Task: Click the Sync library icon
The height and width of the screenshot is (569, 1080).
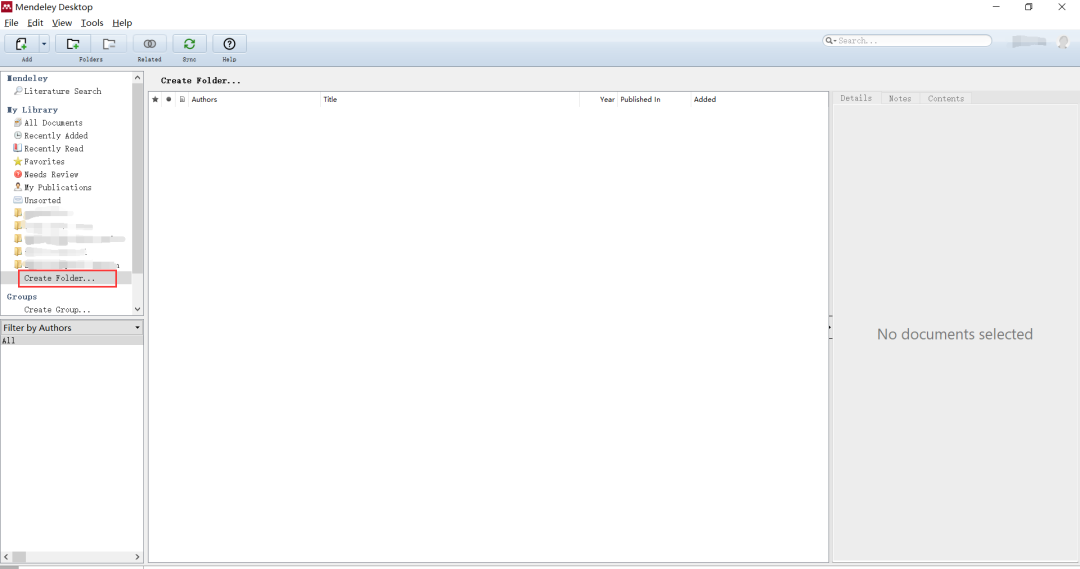Action: [x=189, y=43]
